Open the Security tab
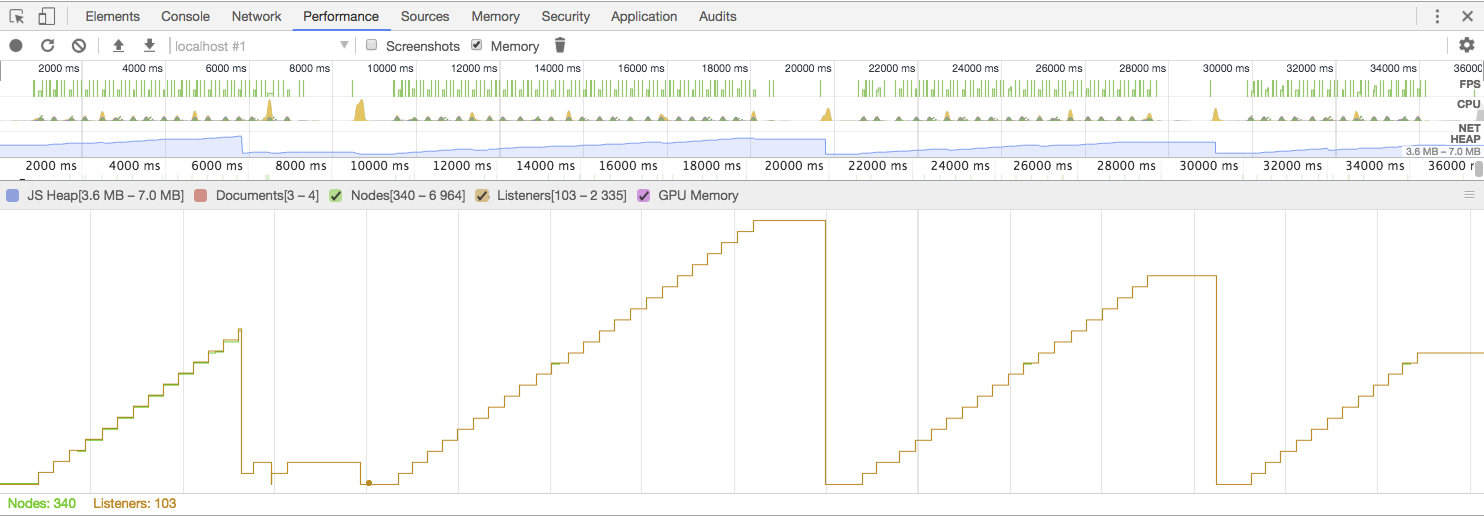Screen dimensions: 1484x516 click(x=566, y=16)
